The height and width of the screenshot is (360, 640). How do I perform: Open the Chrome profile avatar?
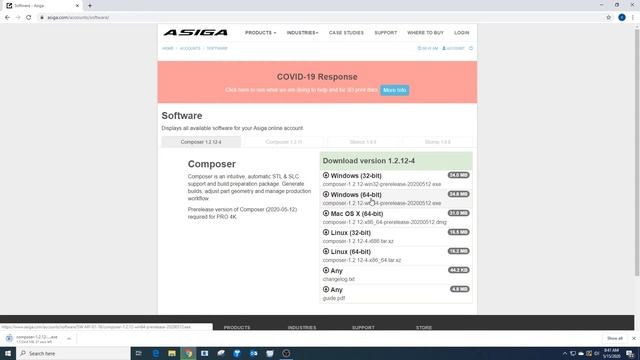pyautogui.click(x=622, y=18)
